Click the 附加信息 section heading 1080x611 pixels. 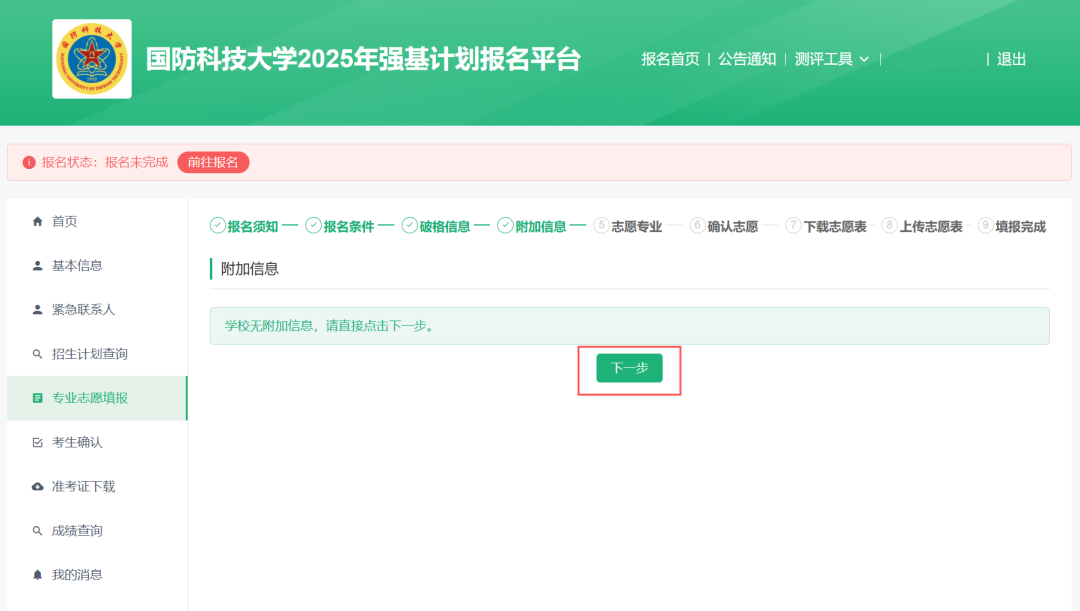pyautogui.click(x=249, y=269)
